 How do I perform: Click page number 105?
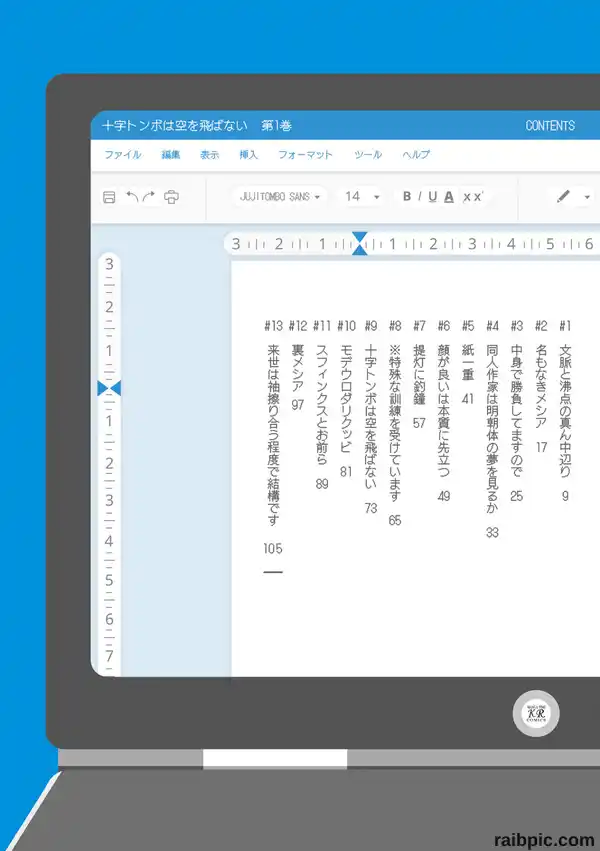pos(273,549)
